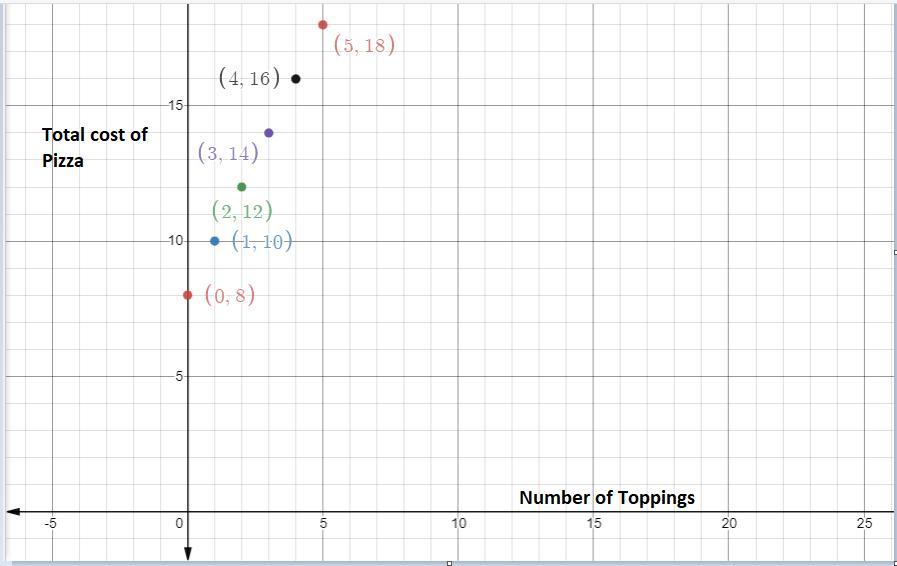Viewport: 897px width, 566px height.
Task: Click the x-axis origin label 0
Action: click(x=180, y=523)
